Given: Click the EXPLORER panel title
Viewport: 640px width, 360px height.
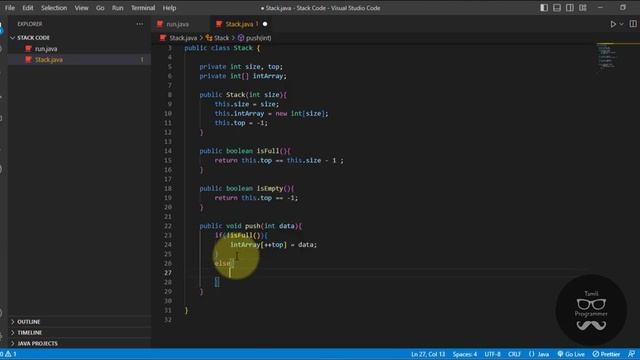Looking at the screenshot, I should point(29,24).
